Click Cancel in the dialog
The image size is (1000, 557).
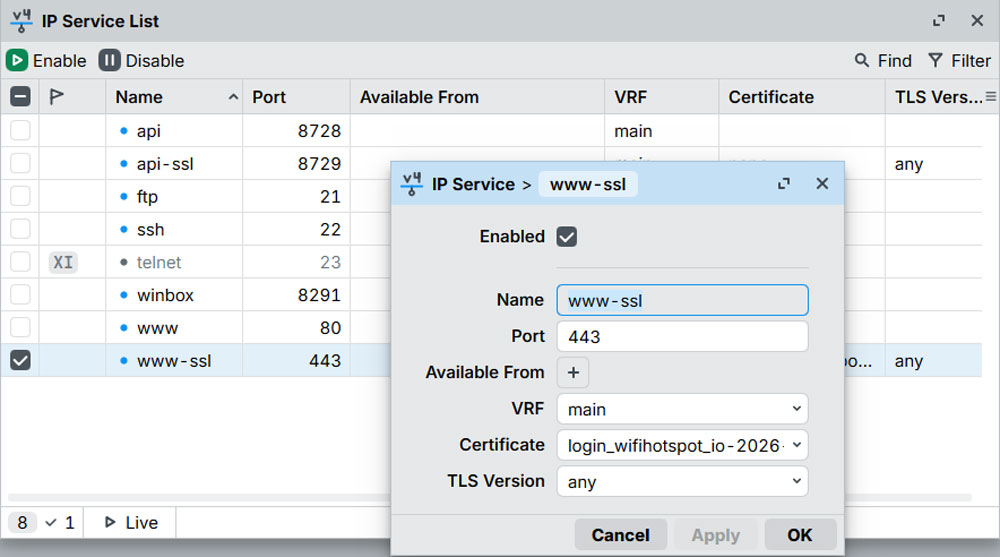[x=620, y=535]
